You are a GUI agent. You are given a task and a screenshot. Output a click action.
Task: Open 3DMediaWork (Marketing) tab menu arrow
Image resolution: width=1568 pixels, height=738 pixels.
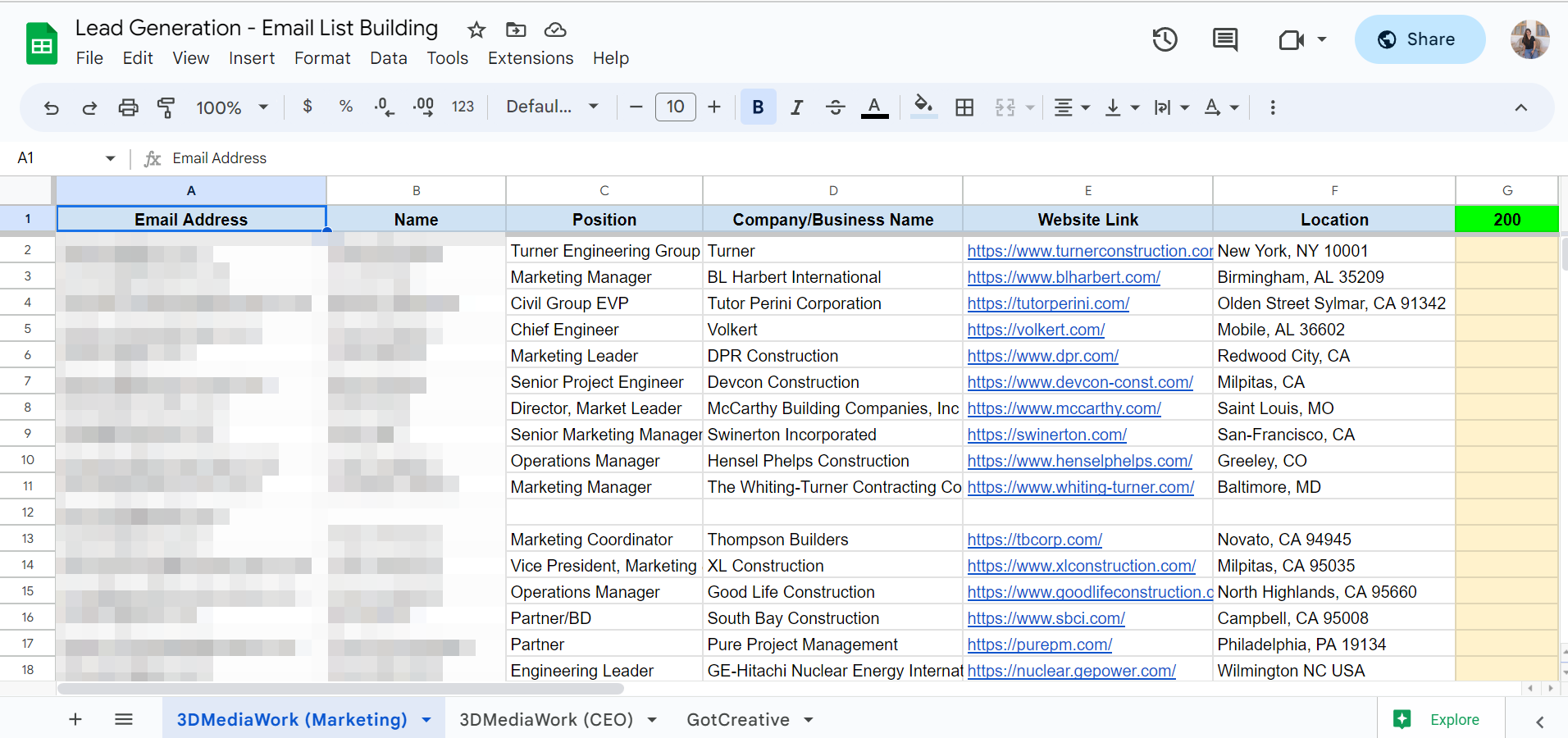pos(426,720)
